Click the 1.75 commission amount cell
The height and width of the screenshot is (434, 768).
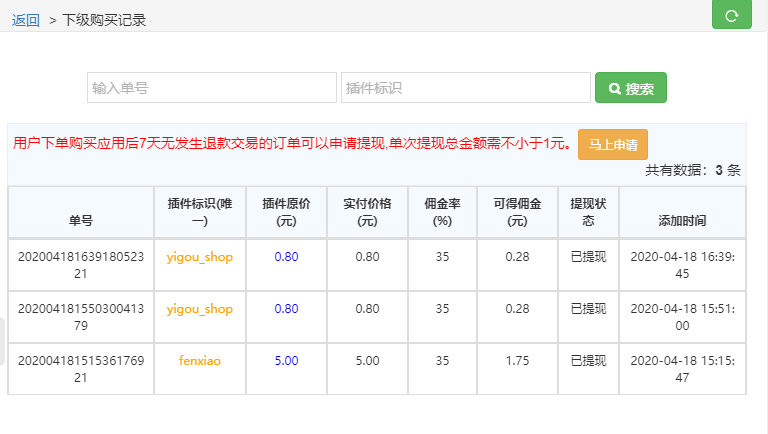coord(517,361)
